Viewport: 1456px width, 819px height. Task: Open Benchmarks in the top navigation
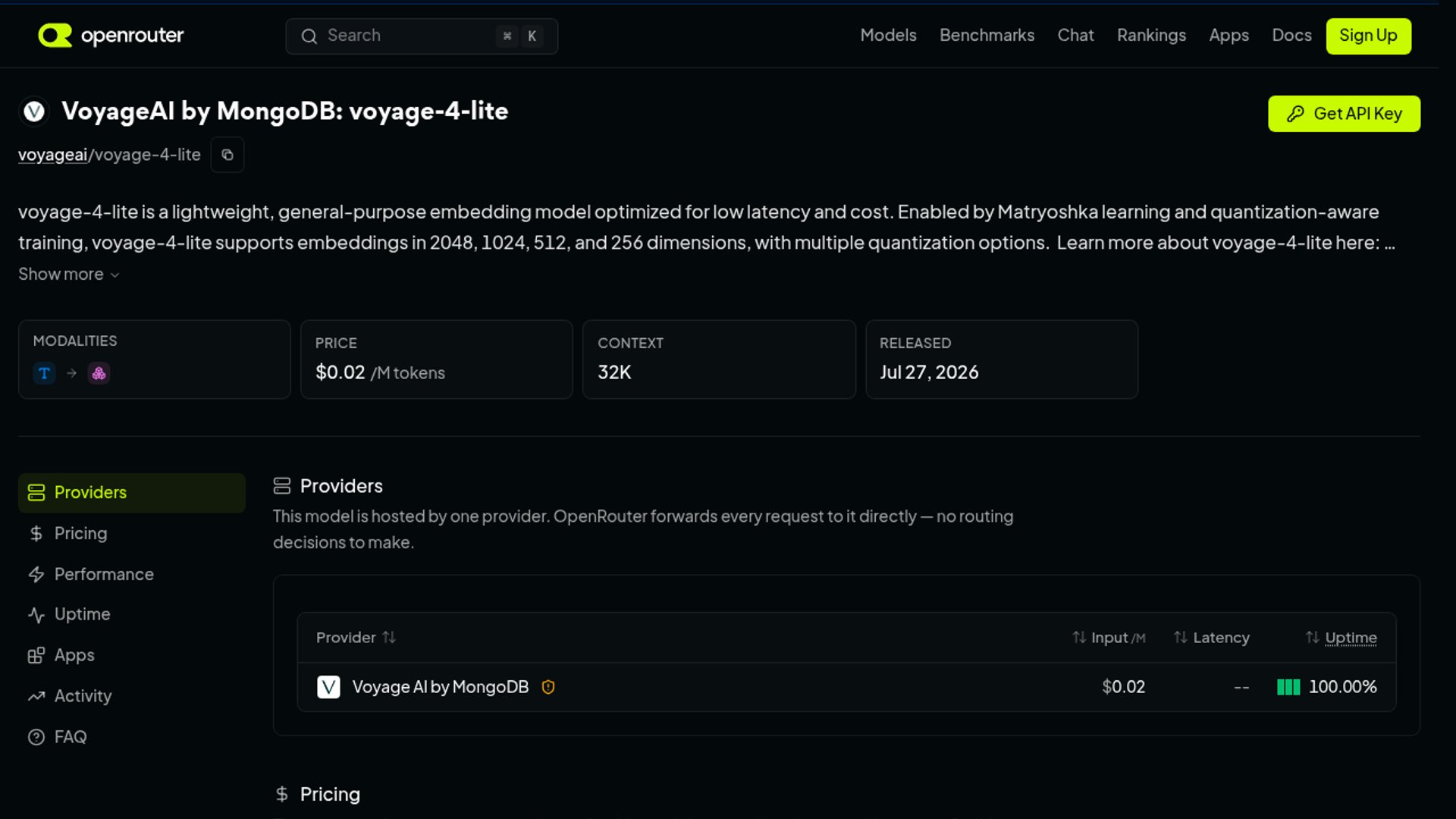pyautogui.click(x=987, y=36)
